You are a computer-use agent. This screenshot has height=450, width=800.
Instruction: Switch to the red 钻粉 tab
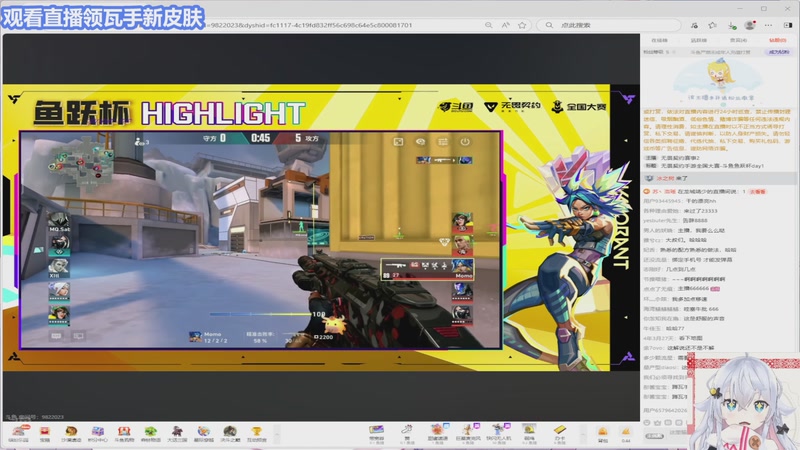click(x=778, y=40)
